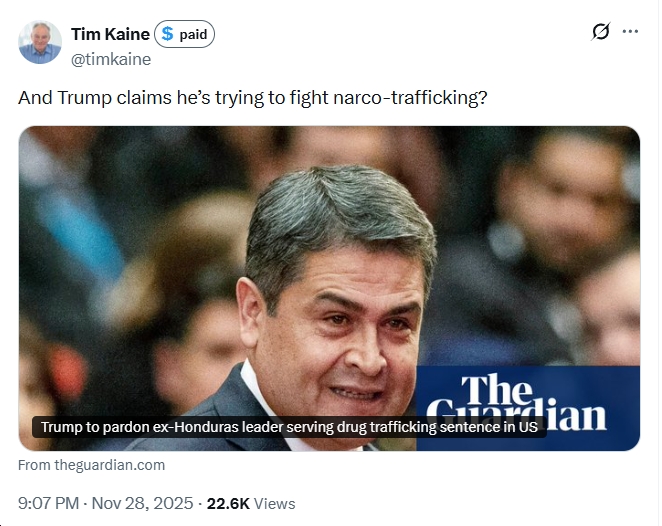Viewport: 662px width, 526px height.
Task: Click the "Views" label
Action: coord(274,503)
